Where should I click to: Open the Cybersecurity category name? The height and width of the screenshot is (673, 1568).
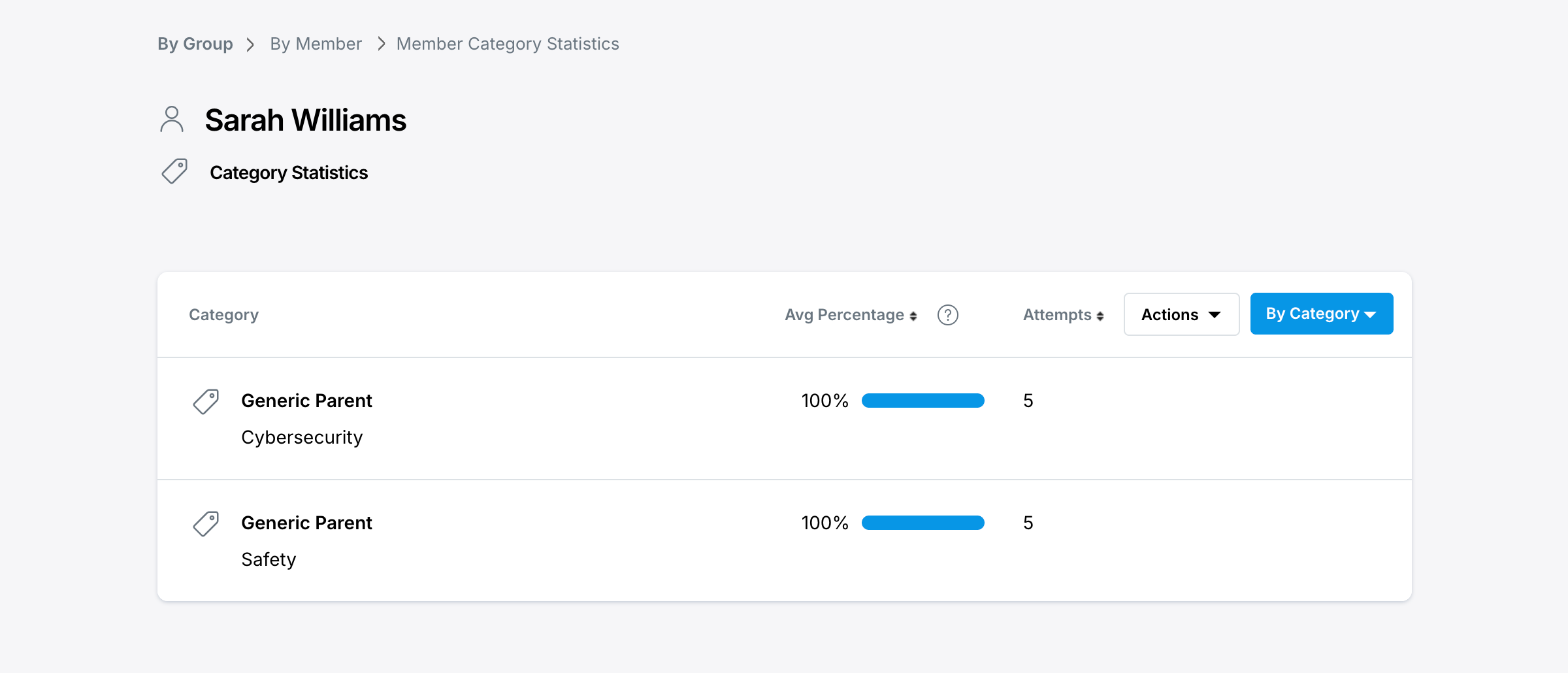(x=301, y=437)
